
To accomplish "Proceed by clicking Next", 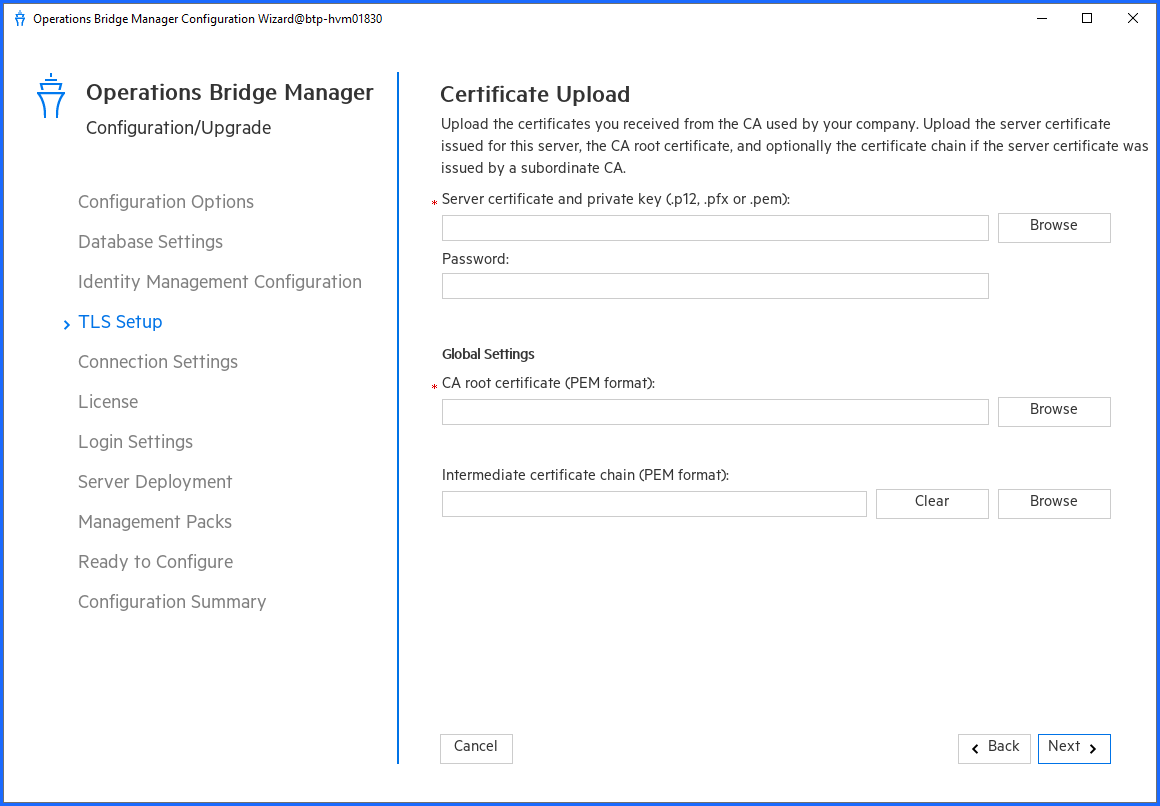I will [x=1074, y=748].
